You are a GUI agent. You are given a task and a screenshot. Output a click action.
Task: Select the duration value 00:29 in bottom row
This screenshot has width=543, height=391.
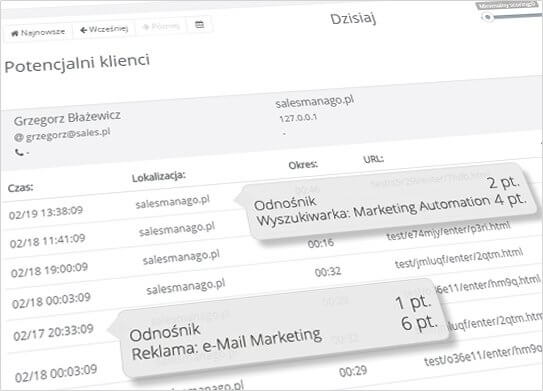[353, 372]
